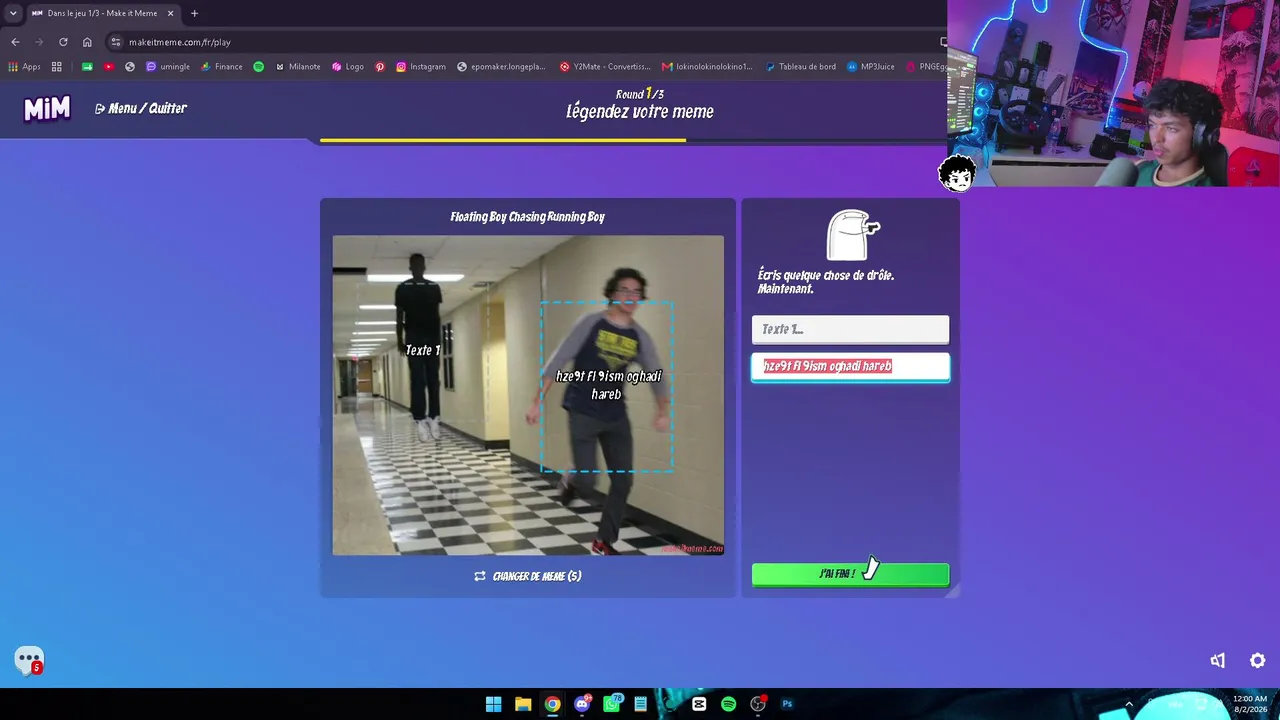
Task: Switch to Chrome in the taskbar
Action: coord(552,704)
